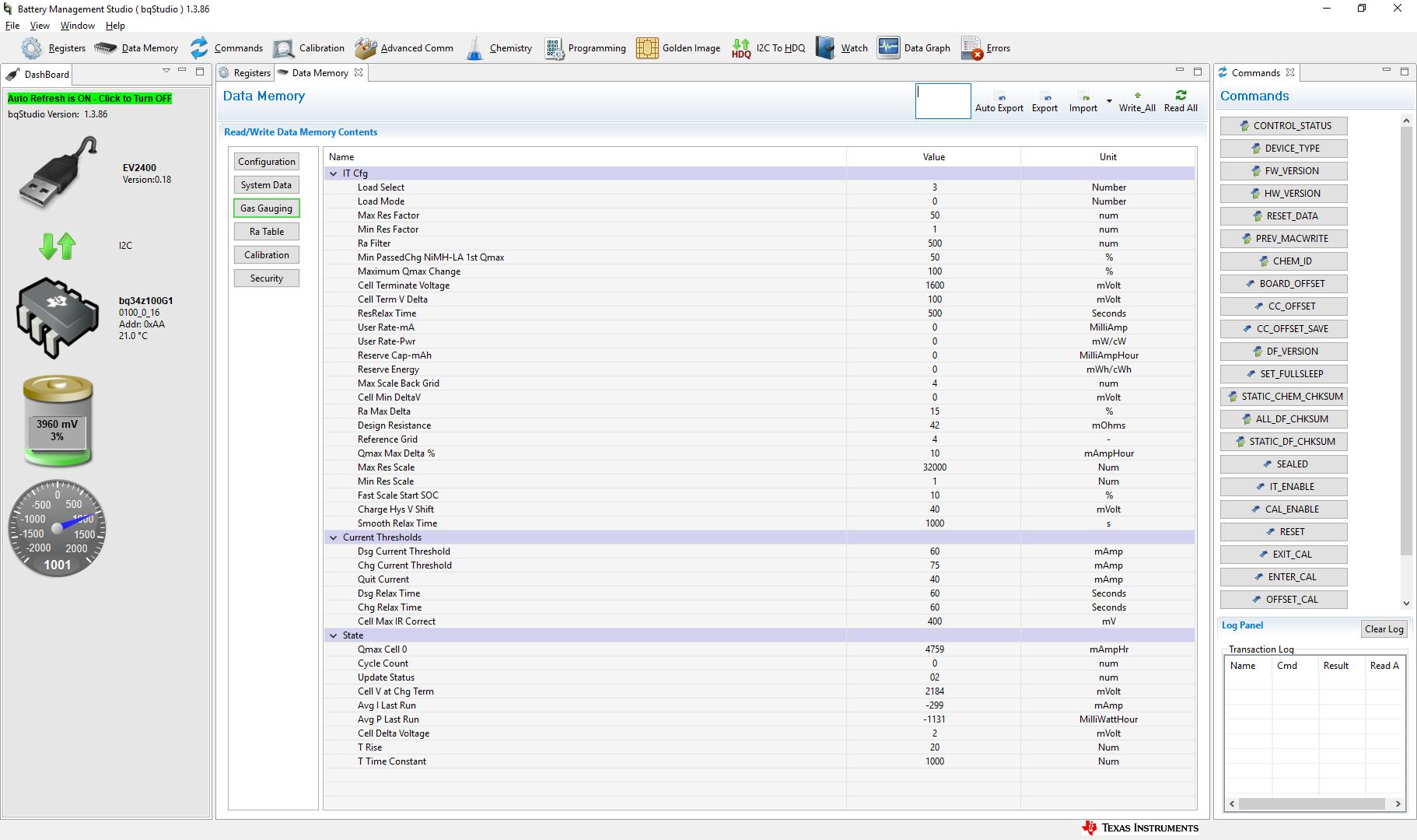Open the Programming toolbar icon
Viewport: 1417px width, 840px height.
555,48
